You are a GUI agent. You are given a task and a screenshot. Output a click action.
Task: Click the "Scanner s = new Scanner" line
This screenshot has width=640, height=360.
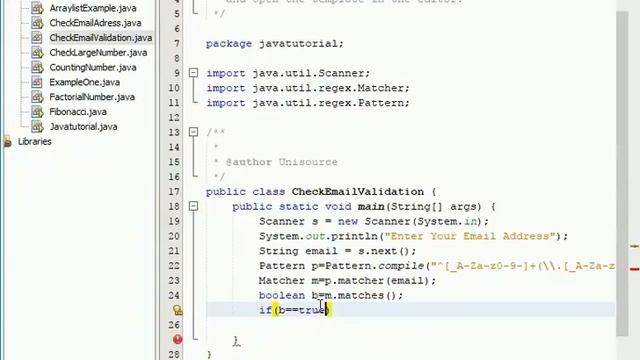(x=373, y=222)
